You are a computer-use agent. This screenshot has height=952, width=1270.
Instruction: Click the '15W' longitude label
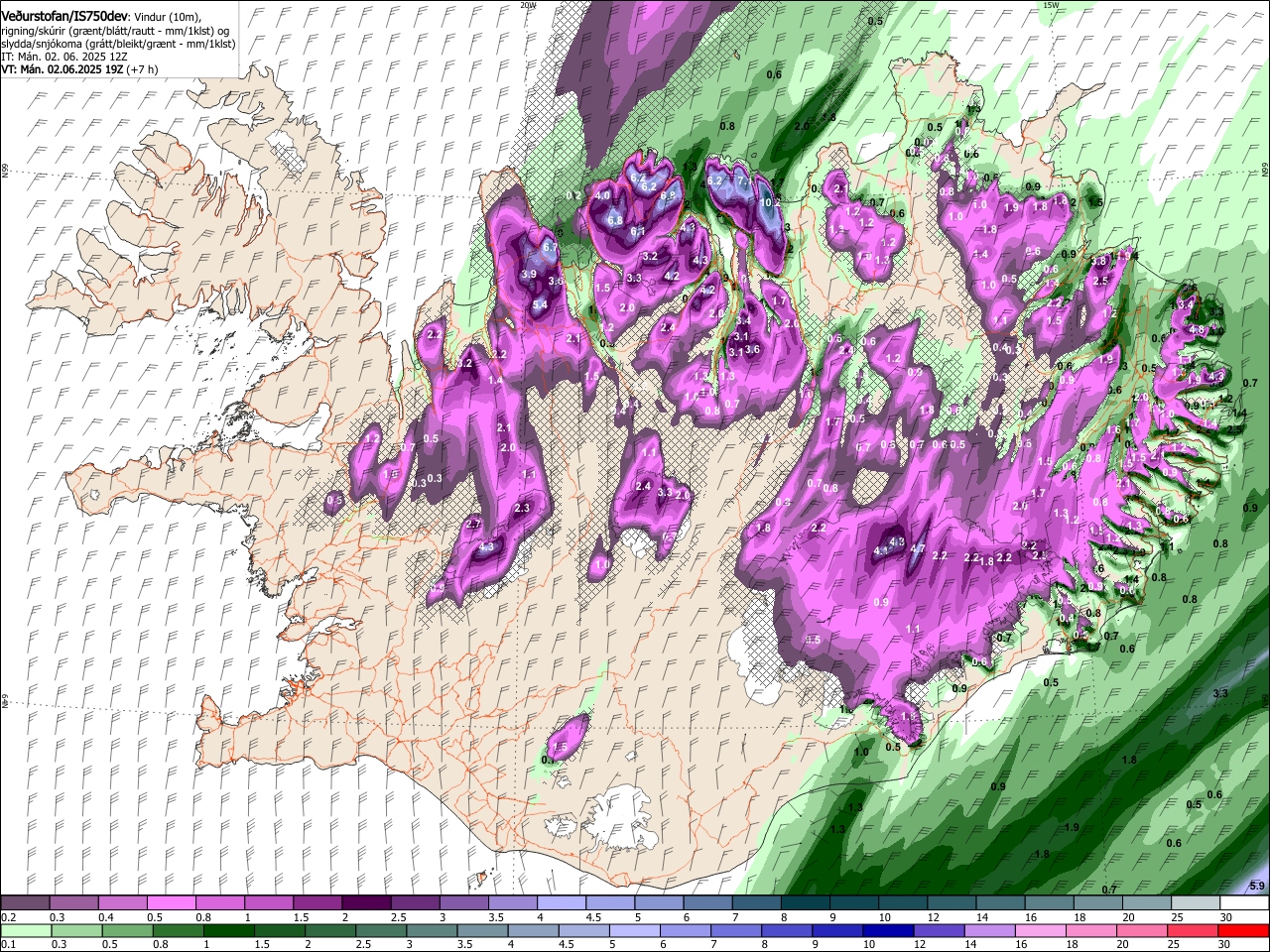1051,5
